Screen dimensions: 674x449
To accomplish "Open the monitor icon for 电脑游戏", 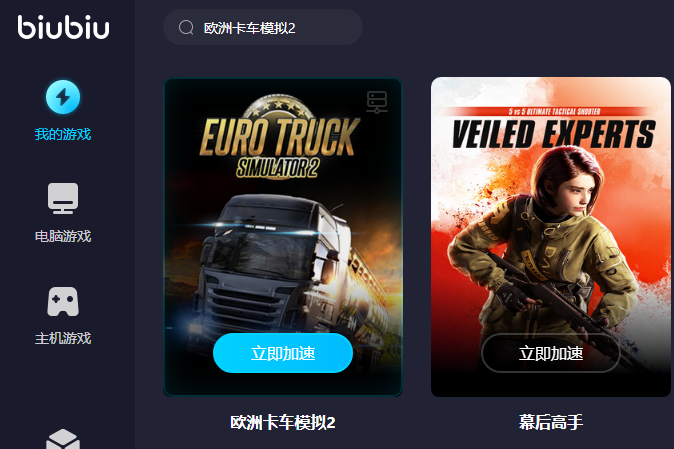I will [63, 199].
